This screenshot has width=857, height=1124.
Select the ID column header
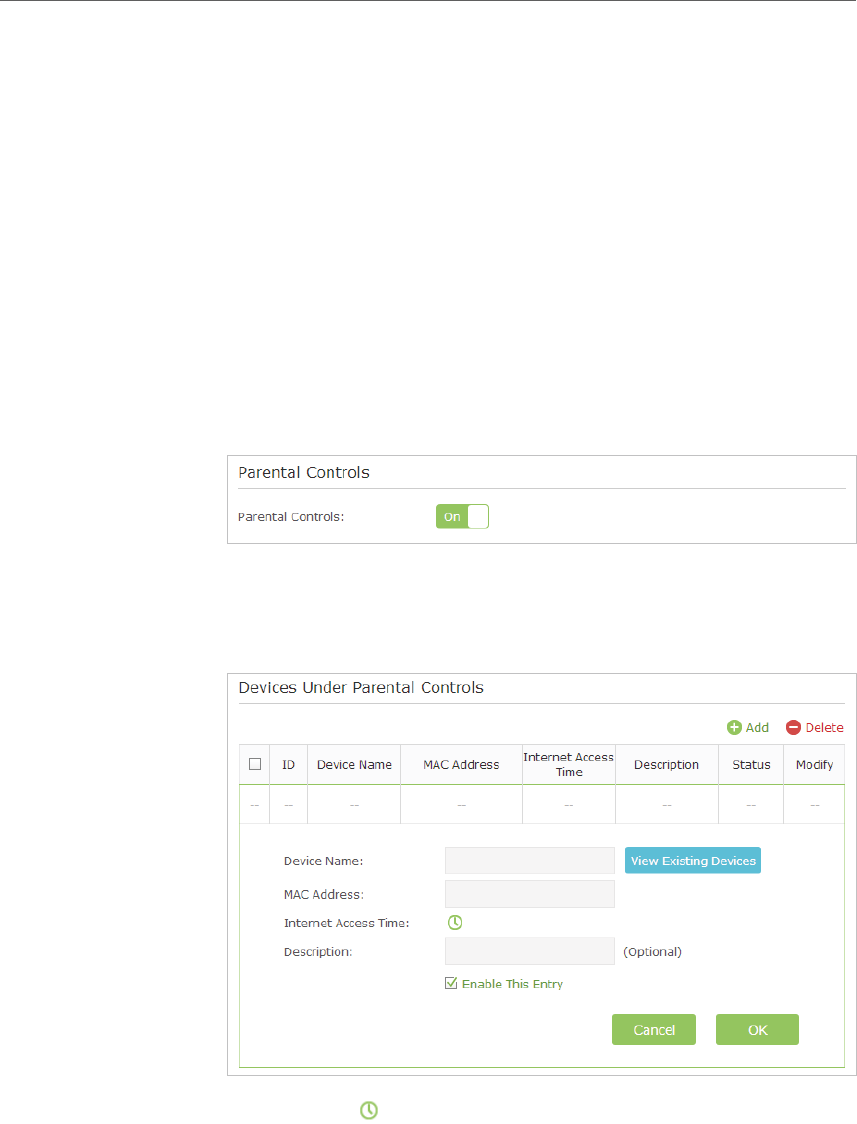click(x=288, y=765)
